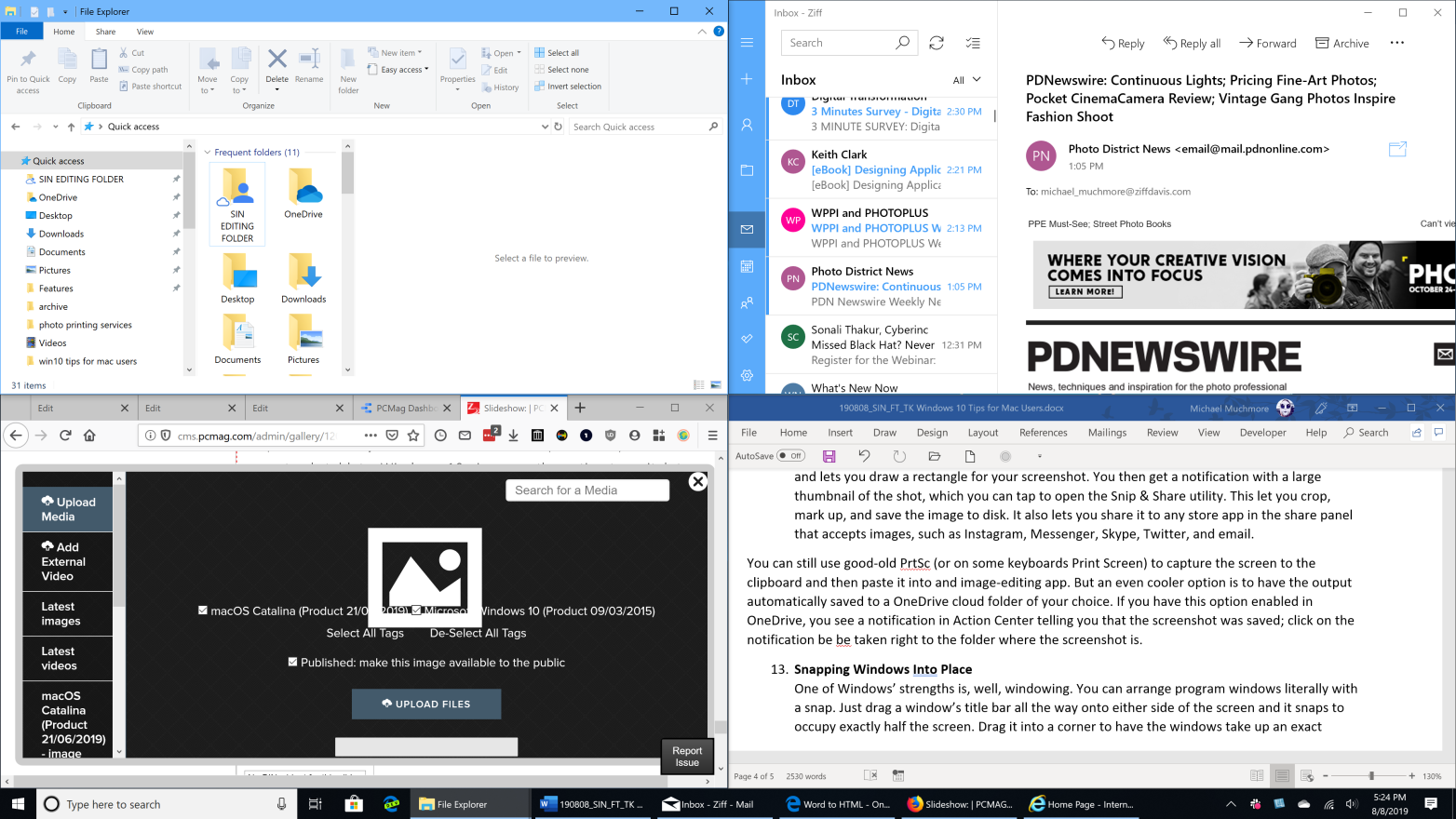Click the Search for a Media field

tap(587, 490)
